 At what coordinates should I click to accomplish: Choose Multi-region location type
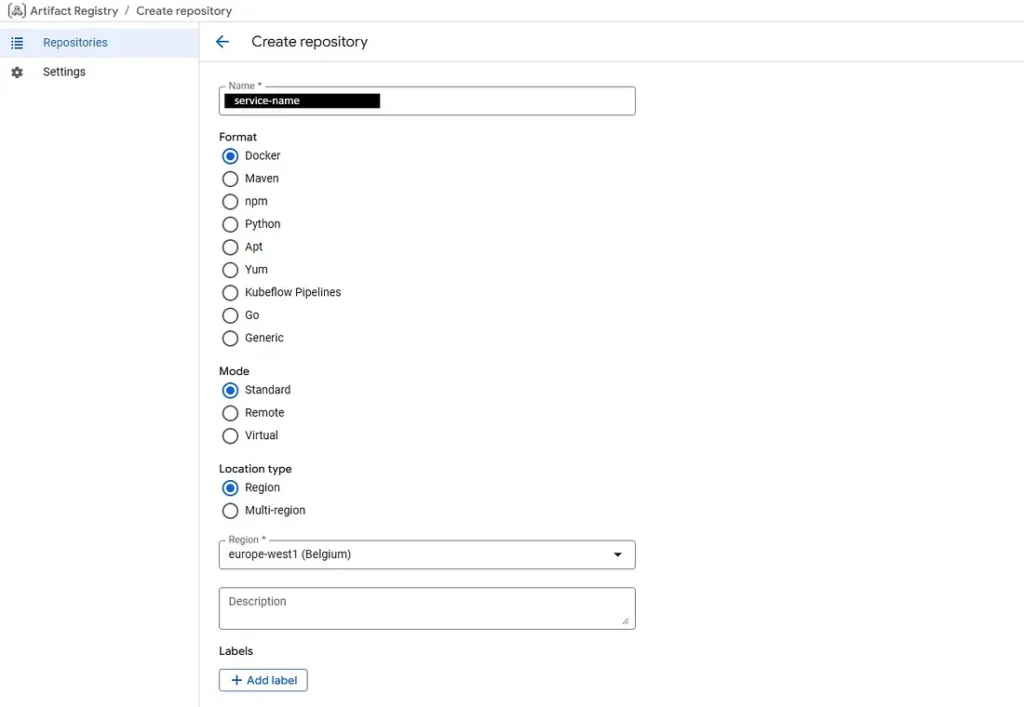pyautogui.click(x=230, y=511)
